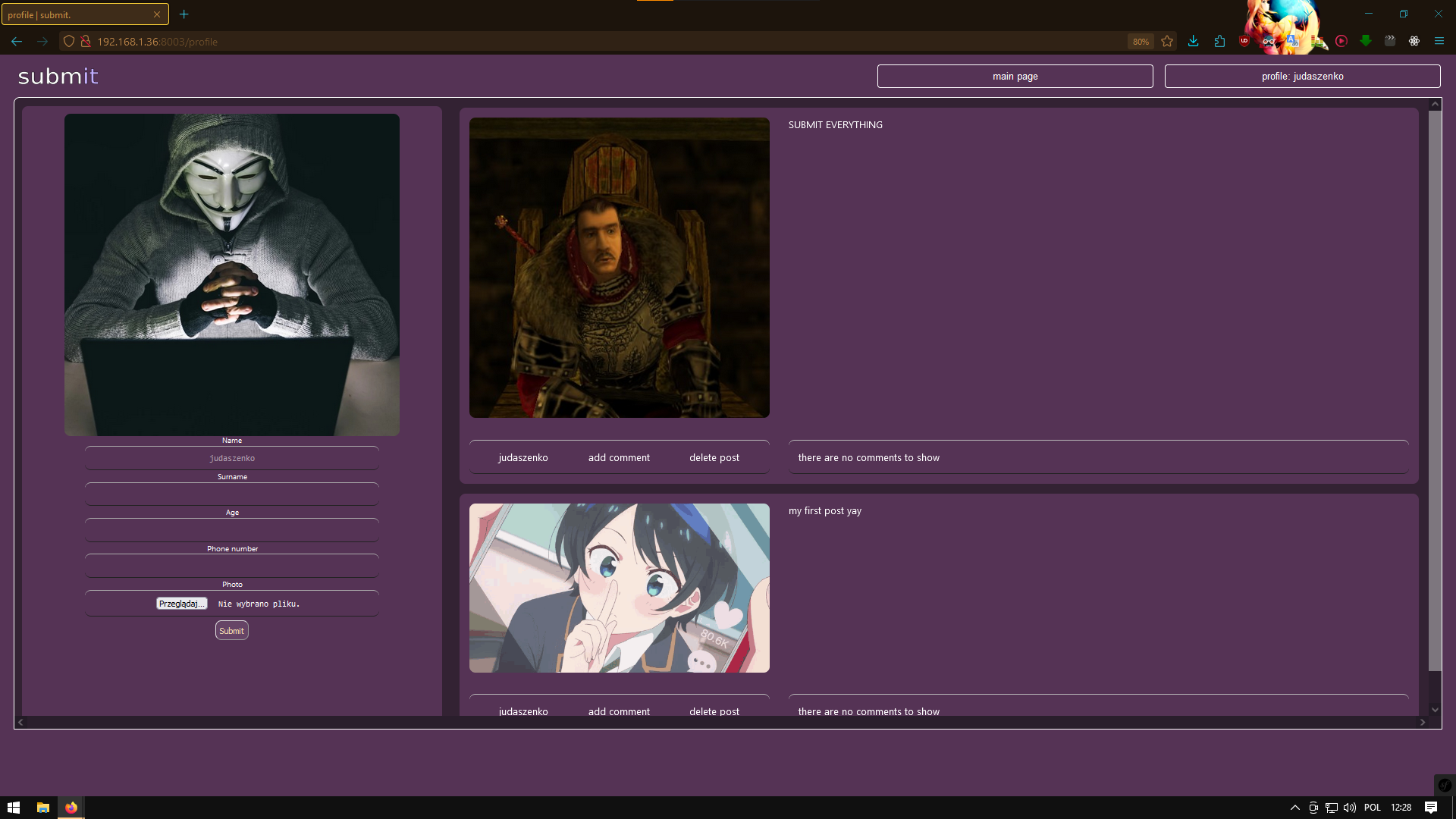Open the volume speaker tray icon

point(1350,808)
